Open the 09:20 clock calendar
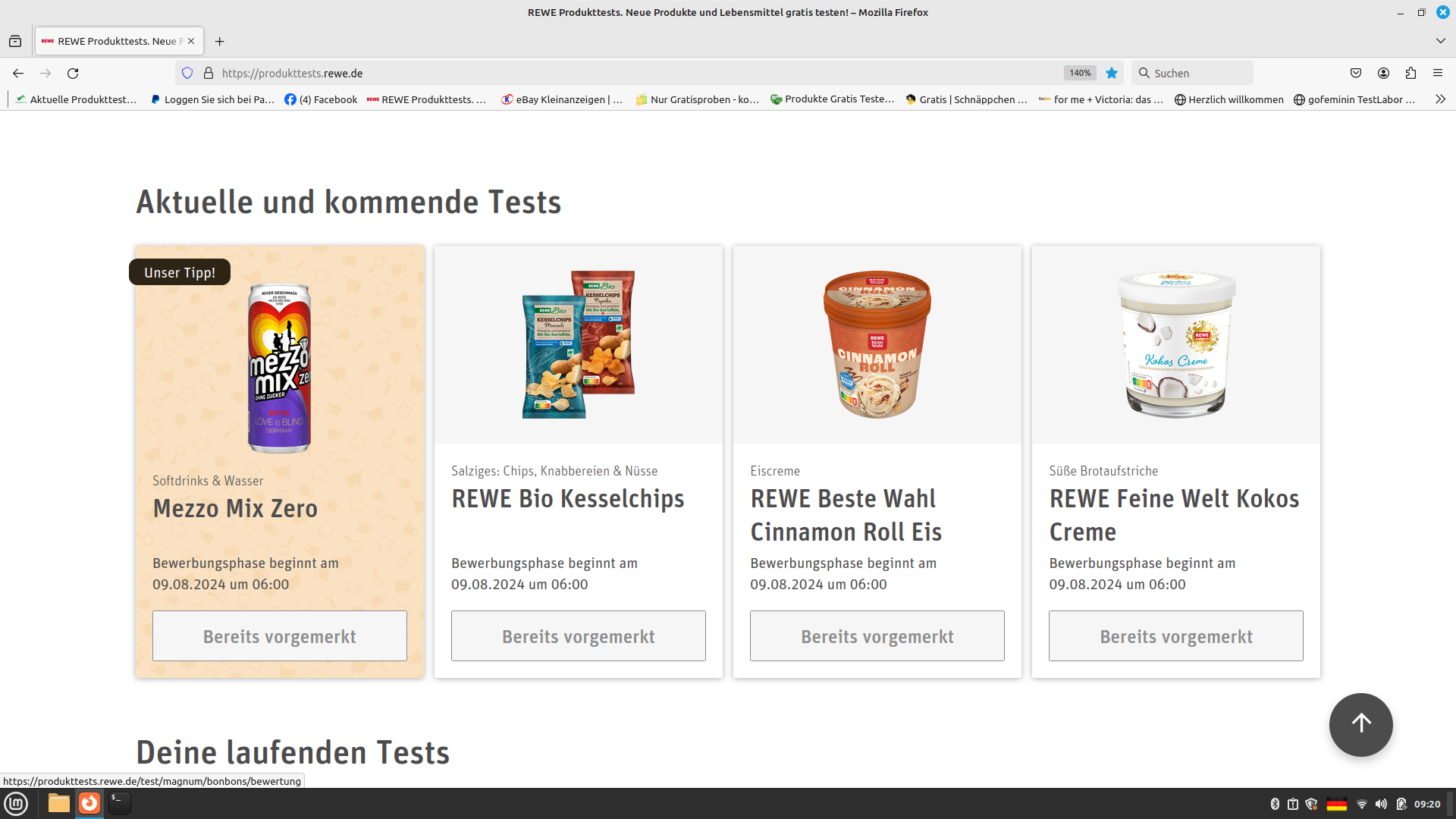The width and height of the screenshot is (1456, 819). tap(1427, 804)
